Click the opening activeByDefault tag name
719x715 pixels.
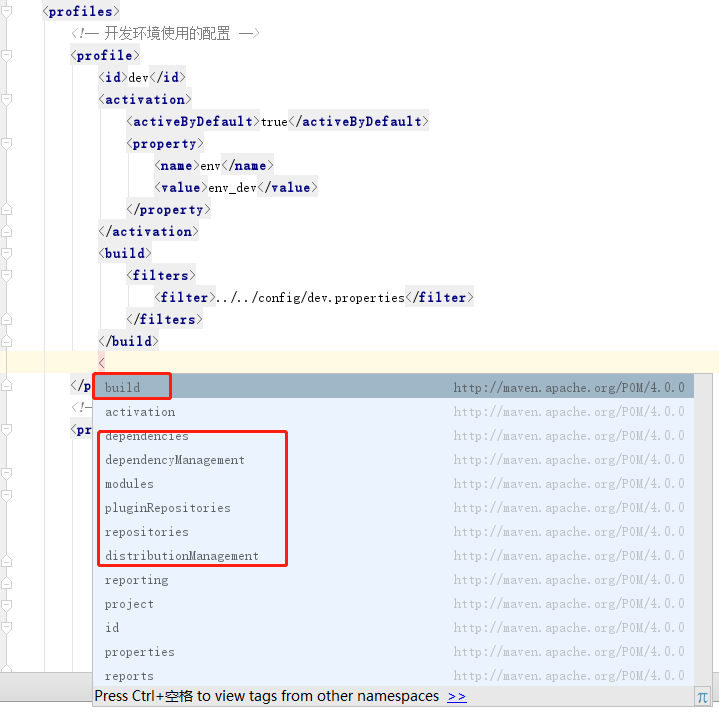[193, 122]
